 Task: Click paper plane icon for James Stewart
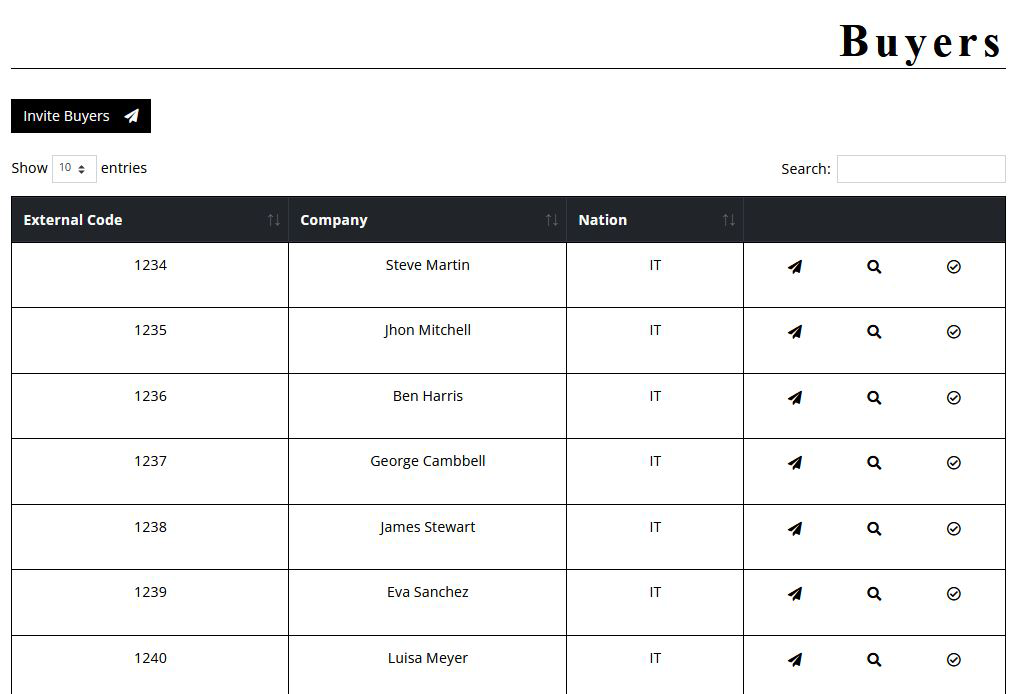[795, 529]
